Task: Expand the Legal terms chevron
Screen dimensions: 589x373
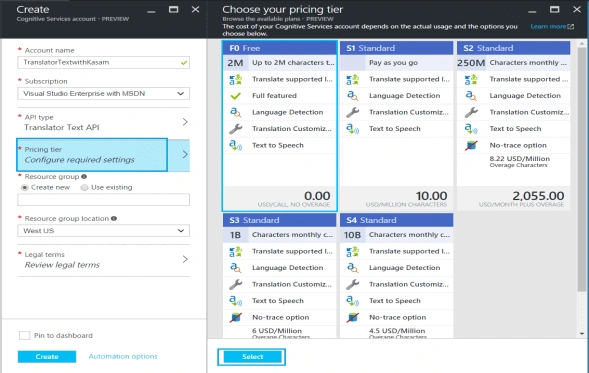Action: [185, 259]
